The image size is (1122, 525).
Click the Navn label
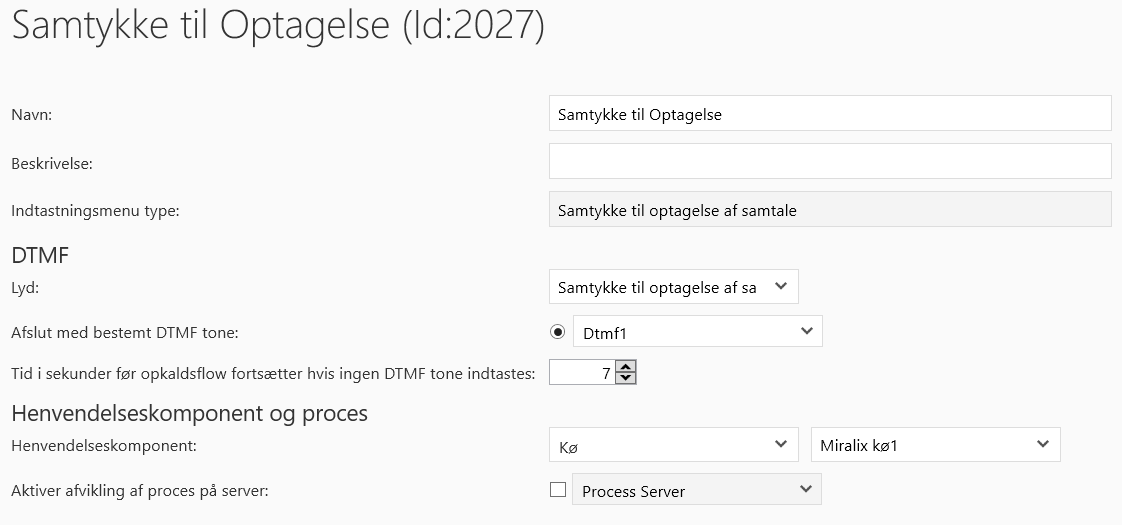31,115
